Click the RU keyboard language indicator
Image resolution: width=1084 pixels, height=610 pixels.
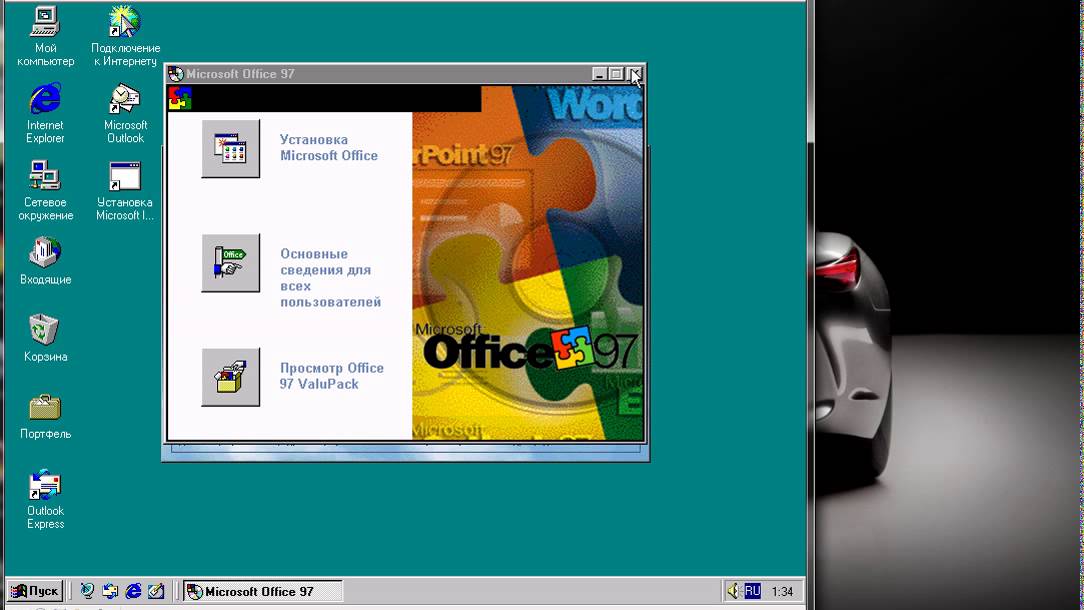[752, 591]
